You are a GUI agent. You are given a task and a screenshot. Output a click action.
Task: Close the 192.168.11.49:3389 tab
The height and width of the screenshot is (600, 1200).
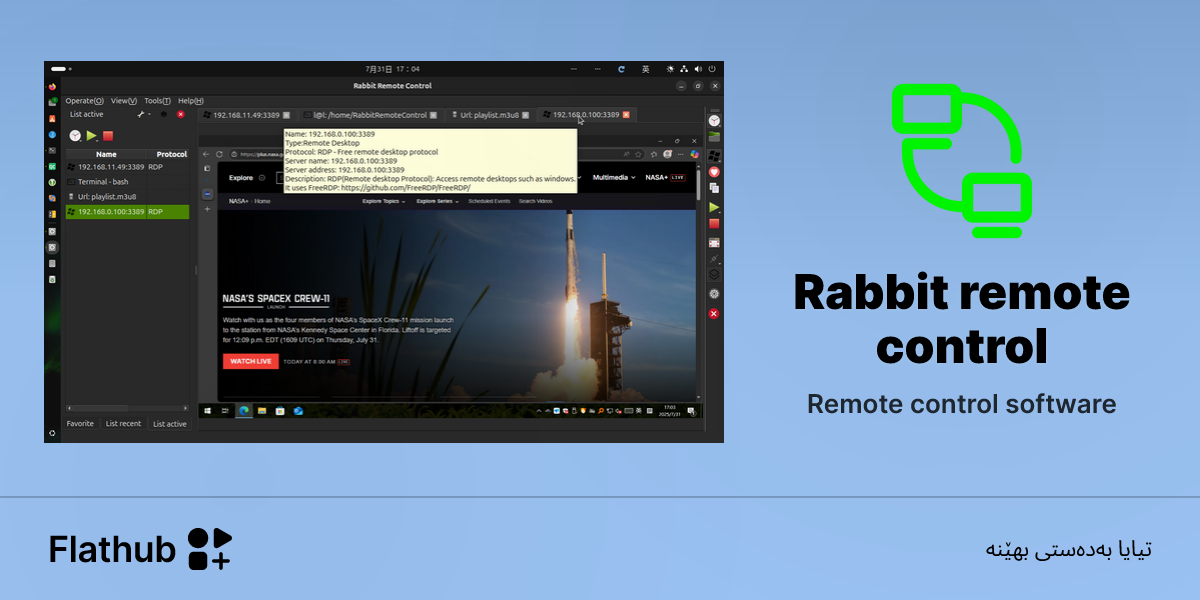(286, 115)
